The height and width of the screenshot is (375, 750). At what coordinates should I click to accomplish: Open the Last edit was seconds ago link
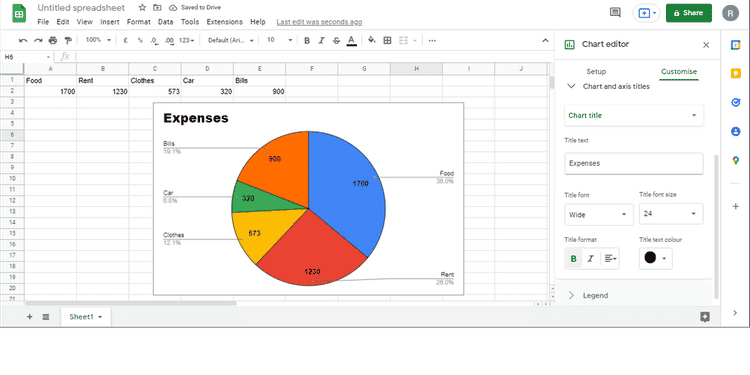pos(319,22)
